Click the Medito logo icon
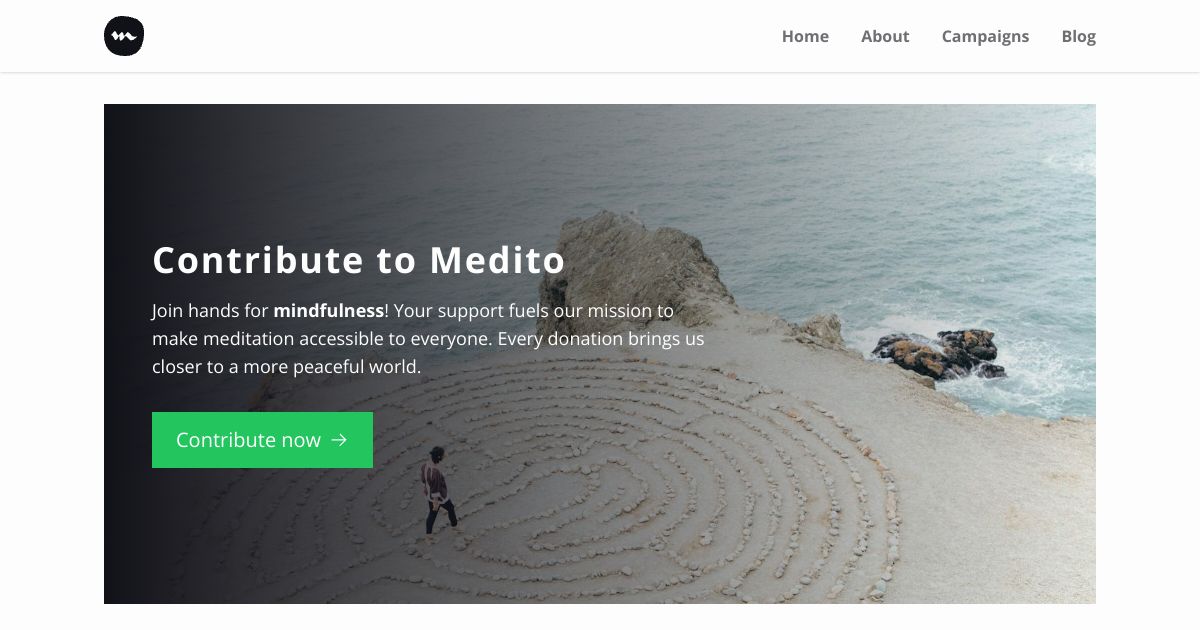 (124, 36)
